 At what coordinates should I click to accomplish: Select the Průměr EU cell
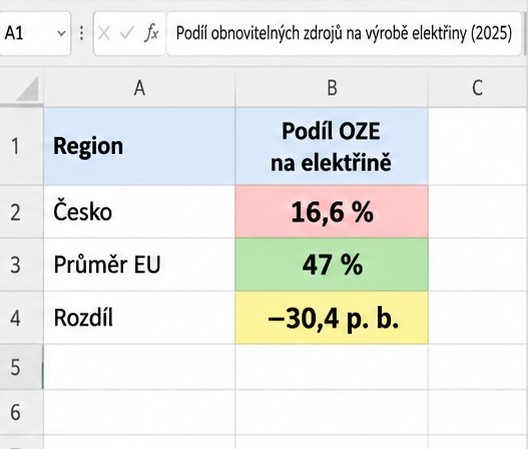[139, 264]
